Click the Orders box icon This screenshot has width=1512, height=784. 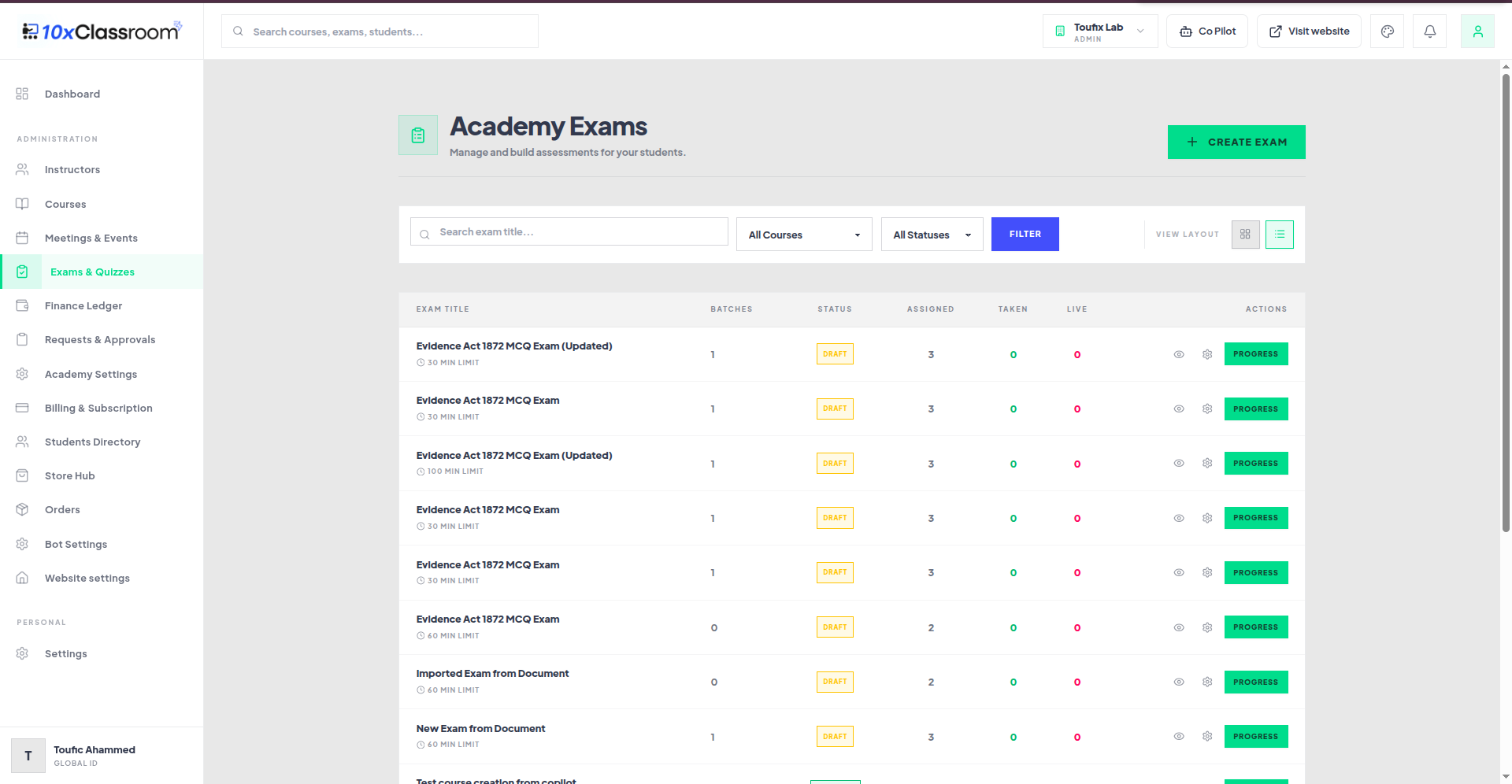click(x=22, y=509)
